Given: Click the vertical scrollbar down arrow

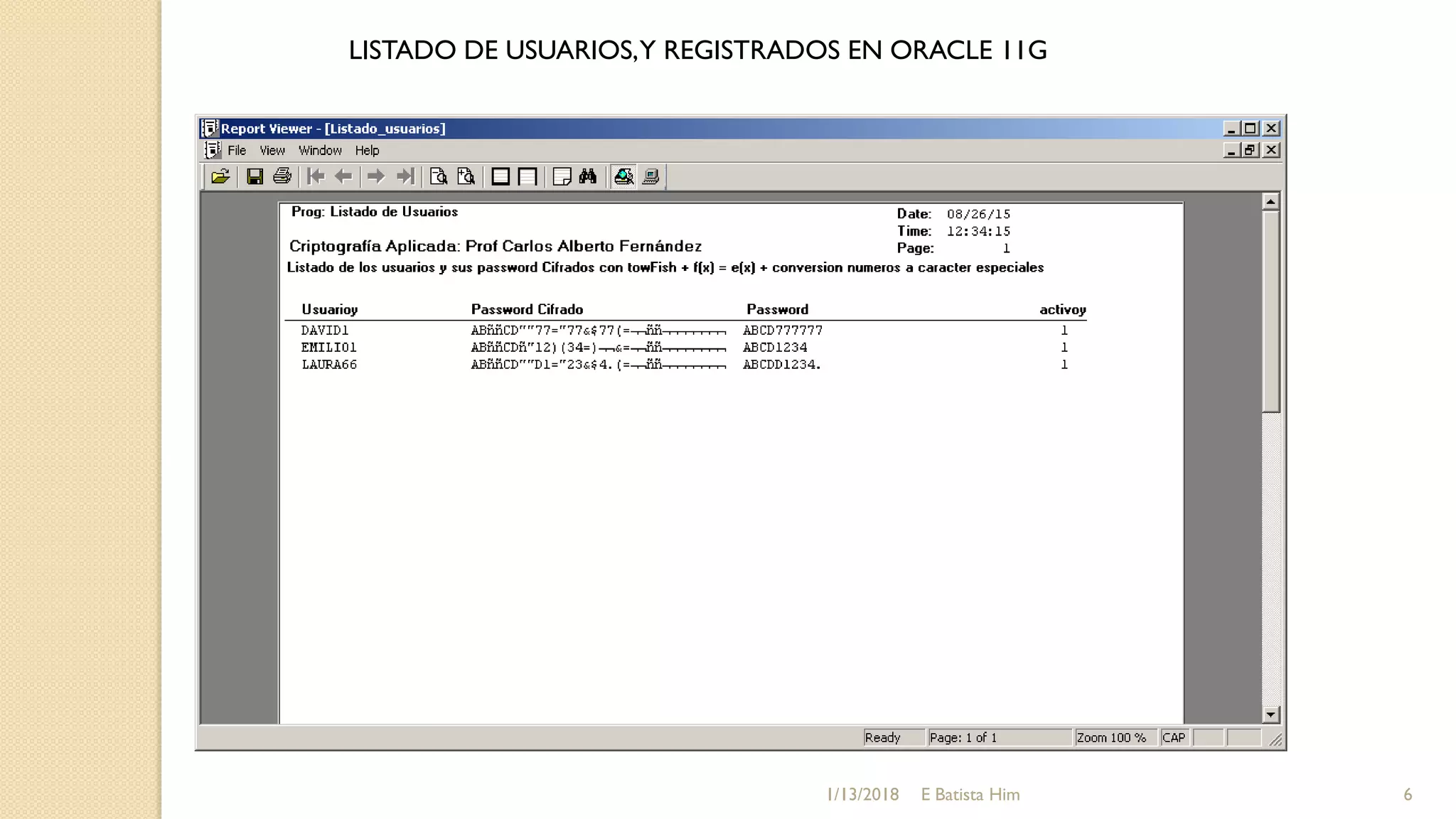Looking at the screenshot, I should pos(1270,714).
